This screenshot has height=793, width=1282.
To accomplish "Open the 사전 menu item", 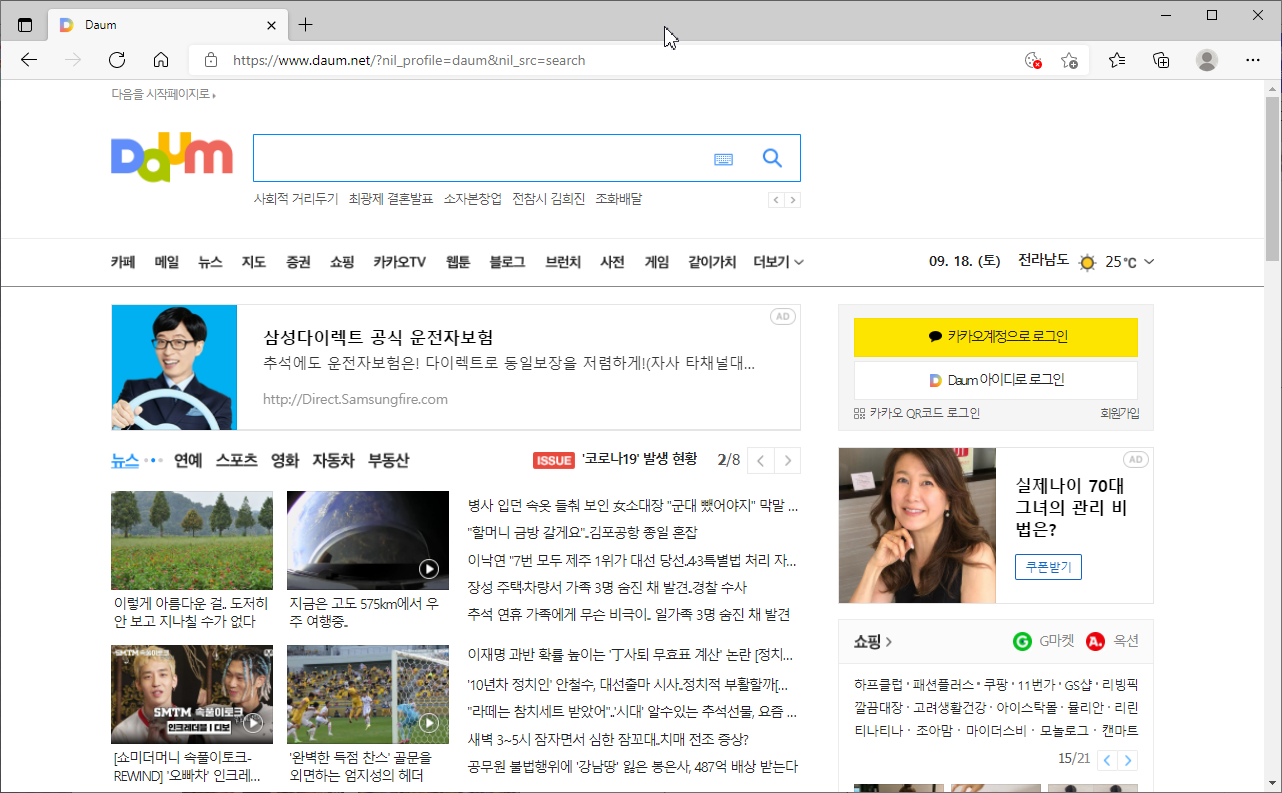I will tap(612, 262).
